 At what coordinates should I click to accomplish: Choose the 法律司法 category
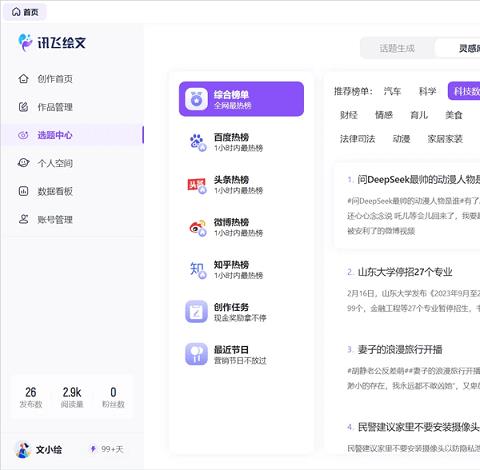(357, 139)
